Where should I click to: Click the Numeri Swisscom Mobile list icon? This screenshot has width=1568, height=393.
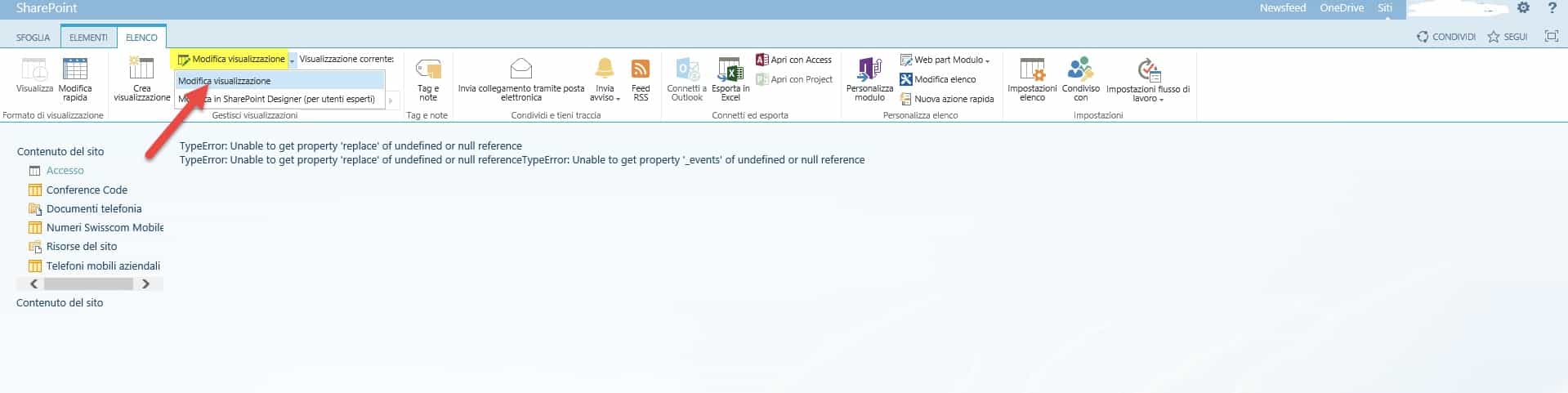tap(35, 227)
